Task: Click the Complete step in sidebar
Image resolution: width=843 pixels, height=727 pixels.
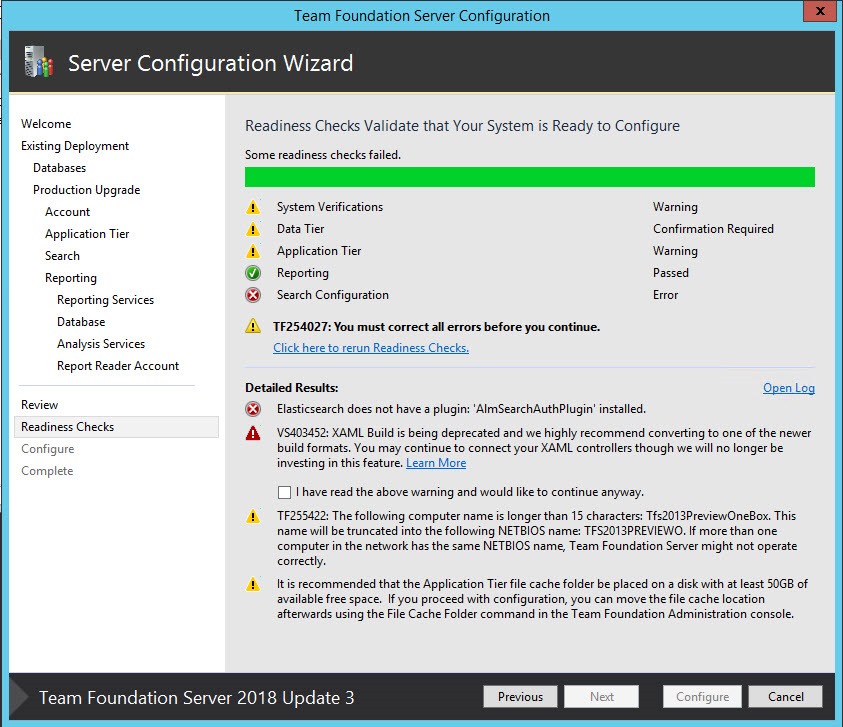Action: pyautogui.click(x=47, y=471)
